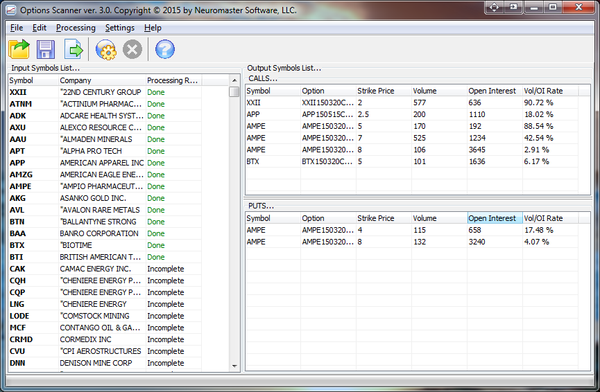
Task: Click the input list scrollbar thumb
Action: coord(235,92)
